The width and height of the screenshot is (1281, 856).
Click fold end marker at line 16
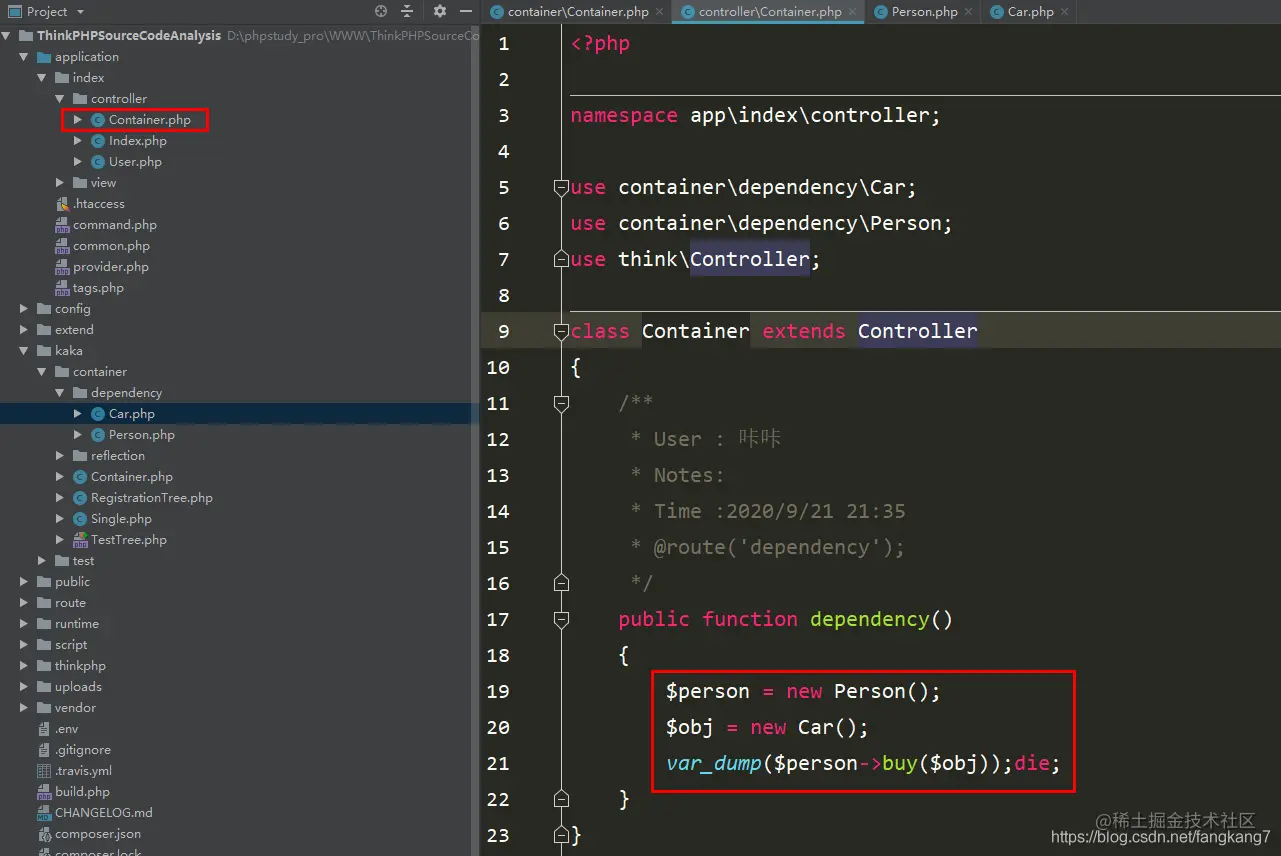coord(561,583)
